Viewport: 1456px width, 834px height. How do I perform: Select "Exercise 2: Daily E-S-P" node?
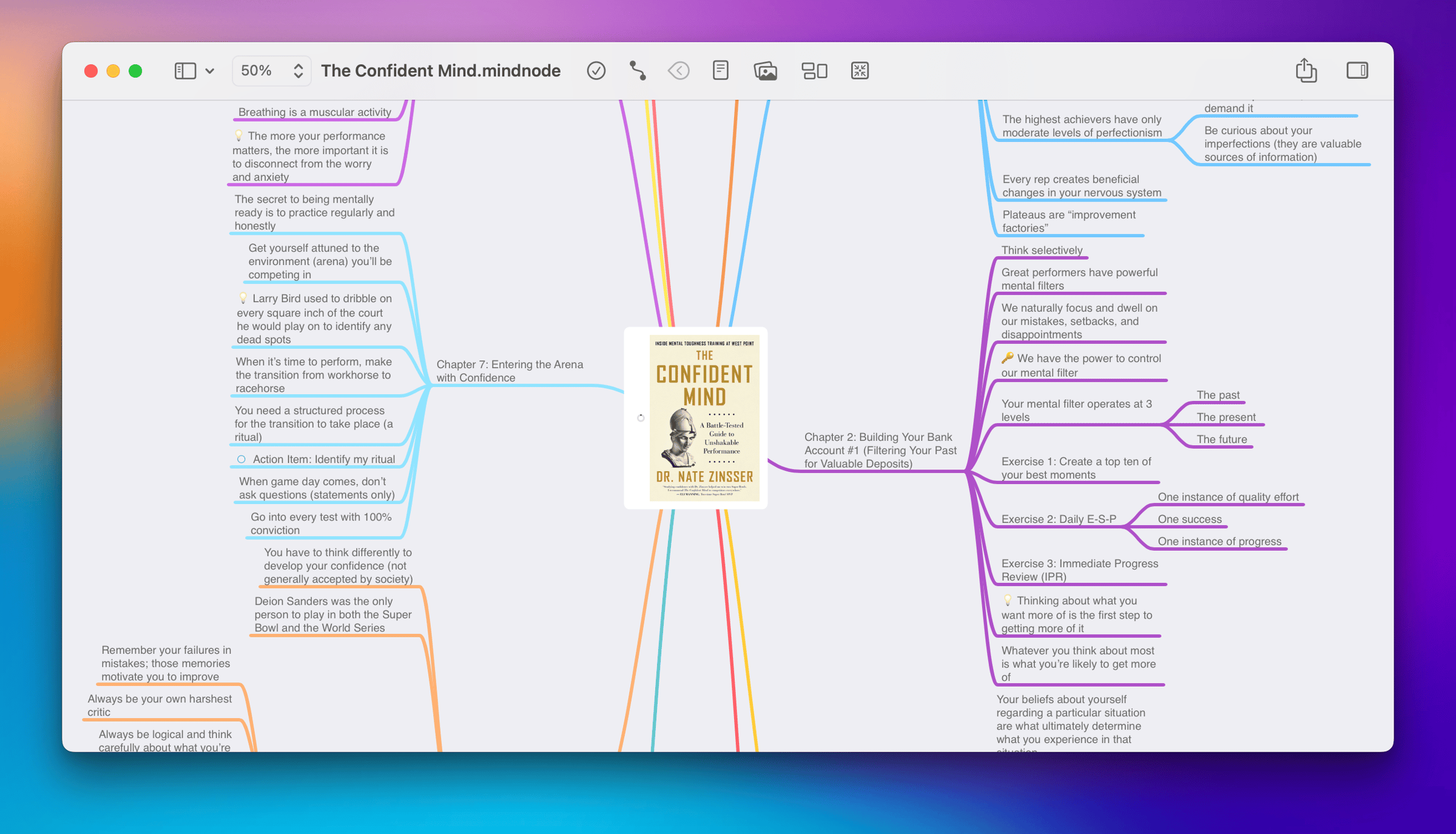1058,519
